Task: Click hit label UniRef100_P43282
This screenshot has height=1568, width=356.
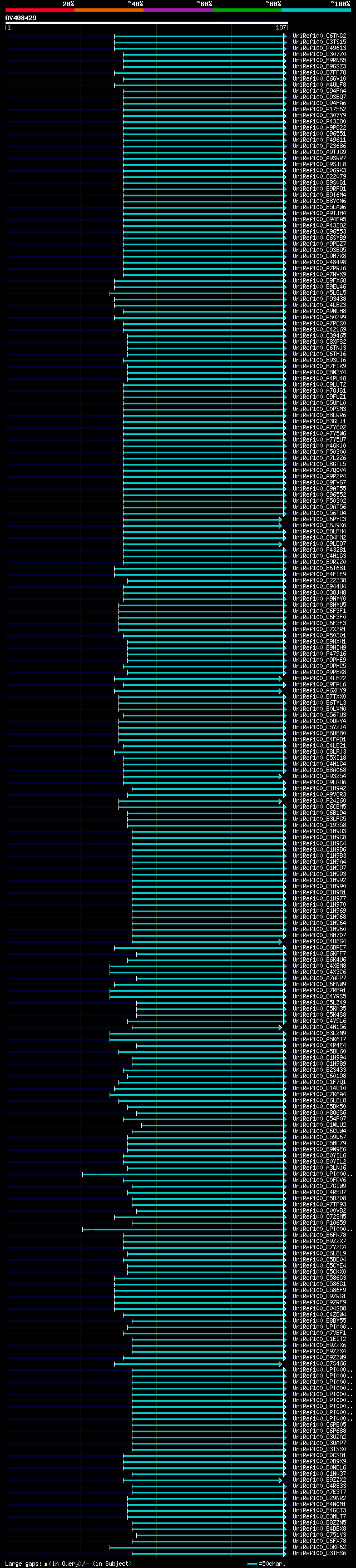Action: pos(319,225)
